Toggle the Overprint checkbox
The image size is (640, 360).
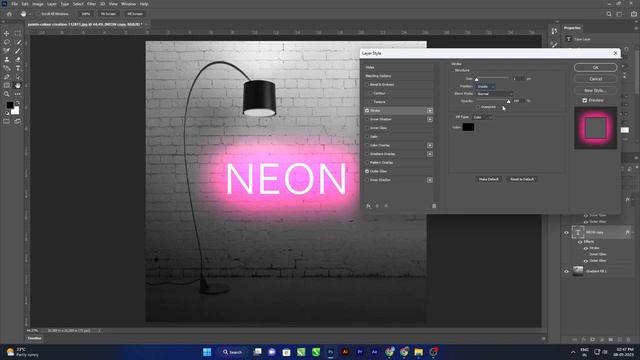point(478,107)
